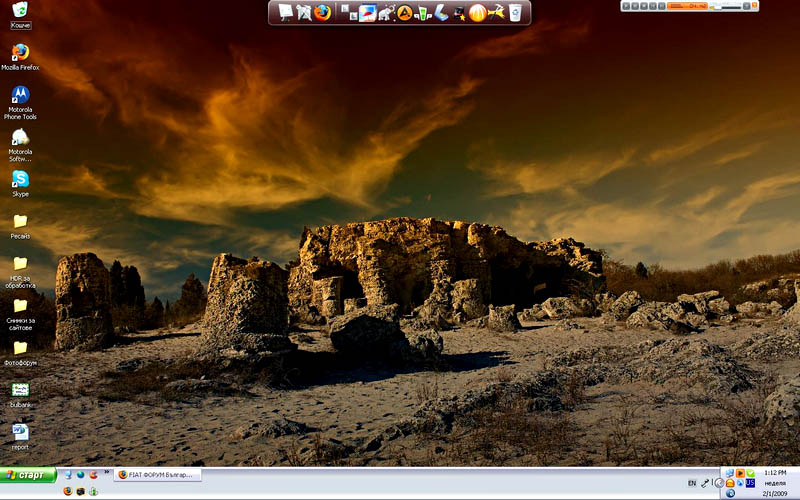The image size is (800, 500).
Task: Open the Start menu button
Action: (28, 475)
